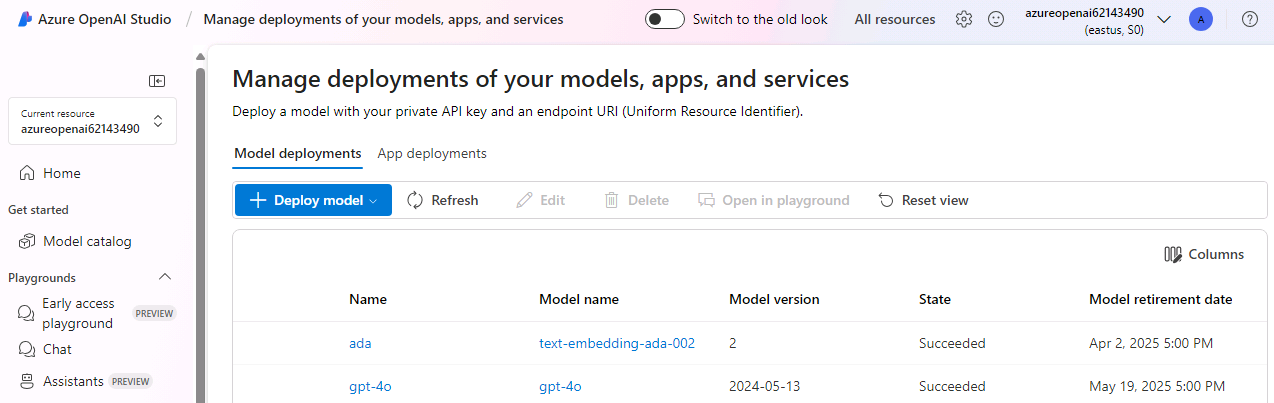Click the Assistants icon in sidebar
The width and height of the screenshot is (1274, 403).
(x=27, y=381)
